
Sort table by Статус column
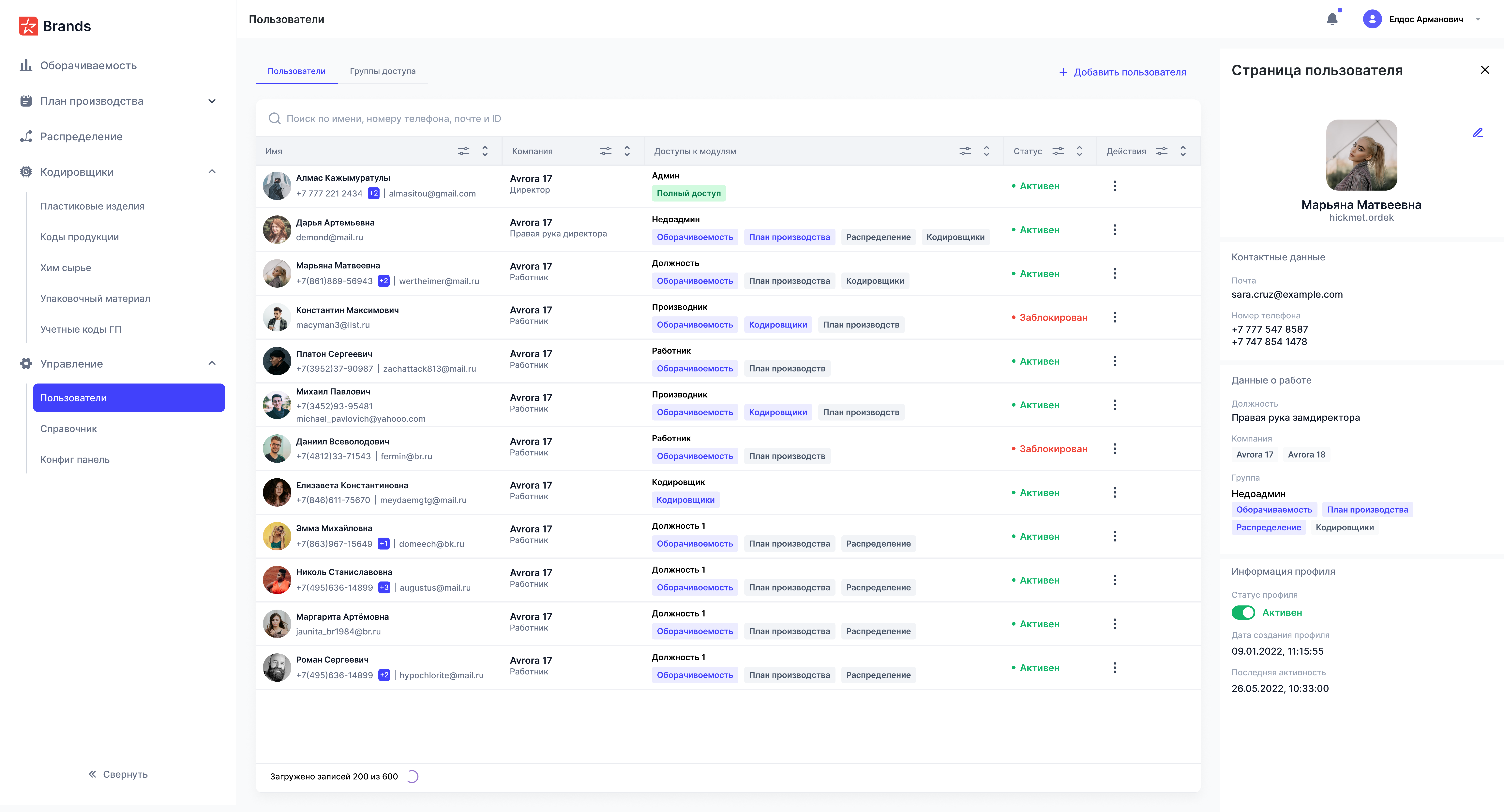[1079, 151]
